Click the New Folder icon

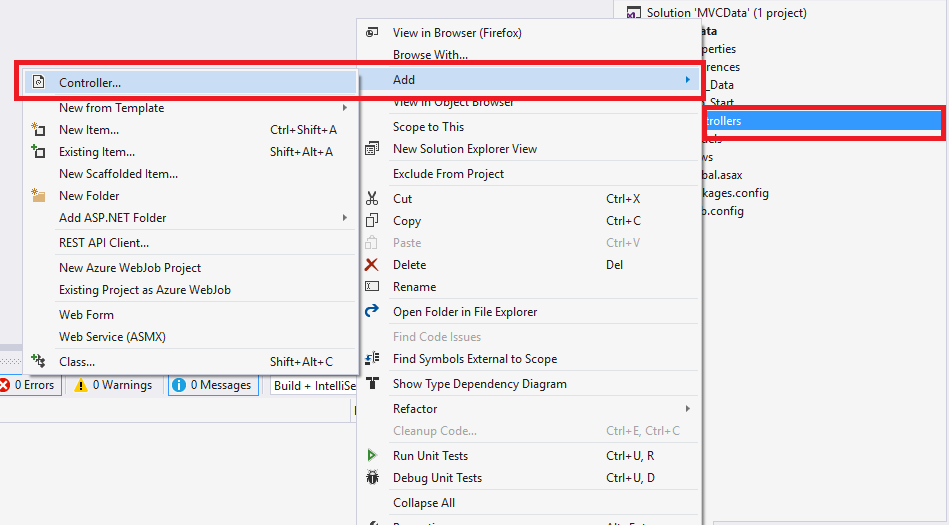[38, 196]
